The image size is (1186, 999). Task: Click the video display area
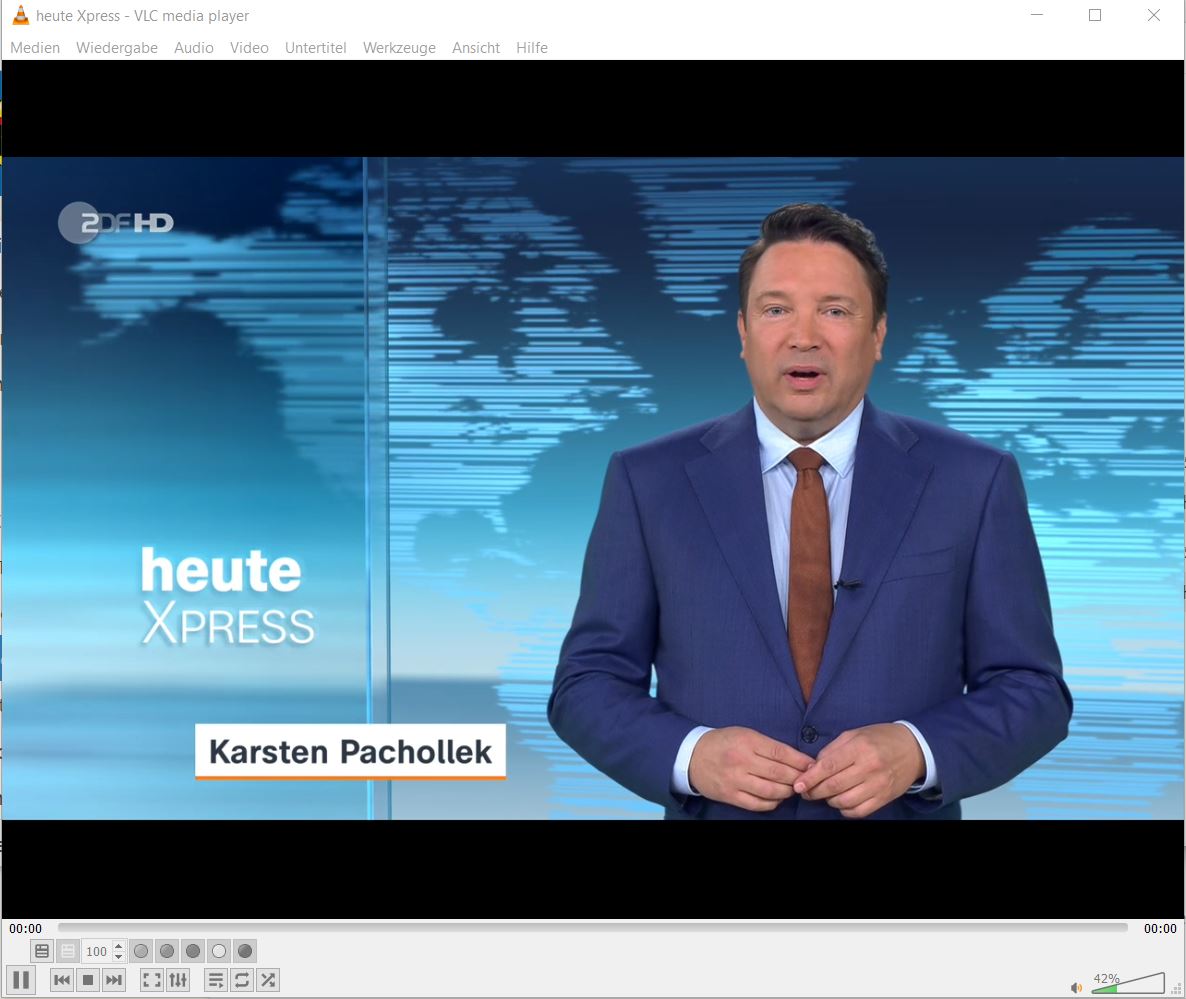(593, 489)
